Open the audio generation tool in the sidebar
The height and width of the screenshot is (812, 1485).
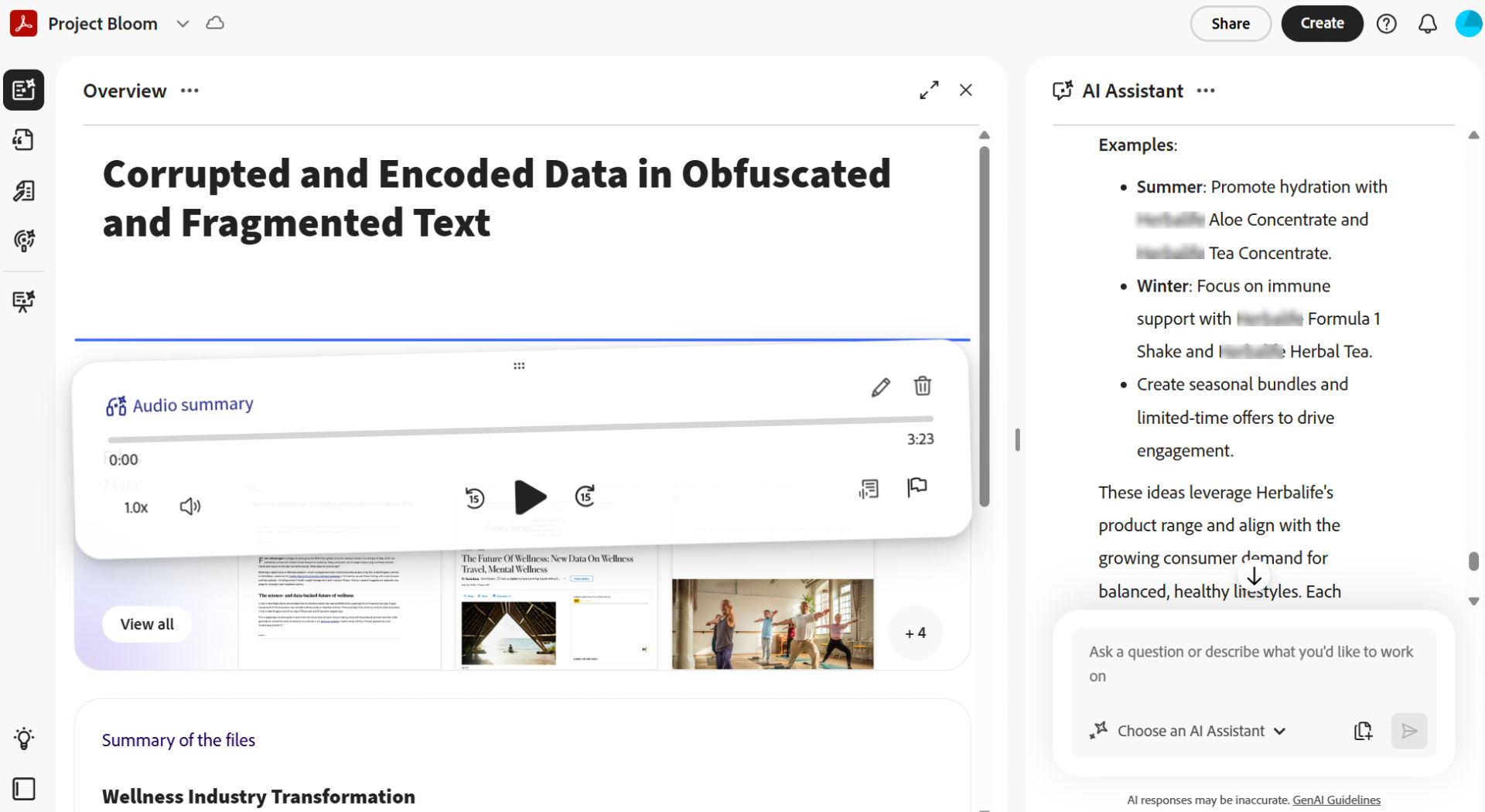point(24,241)
